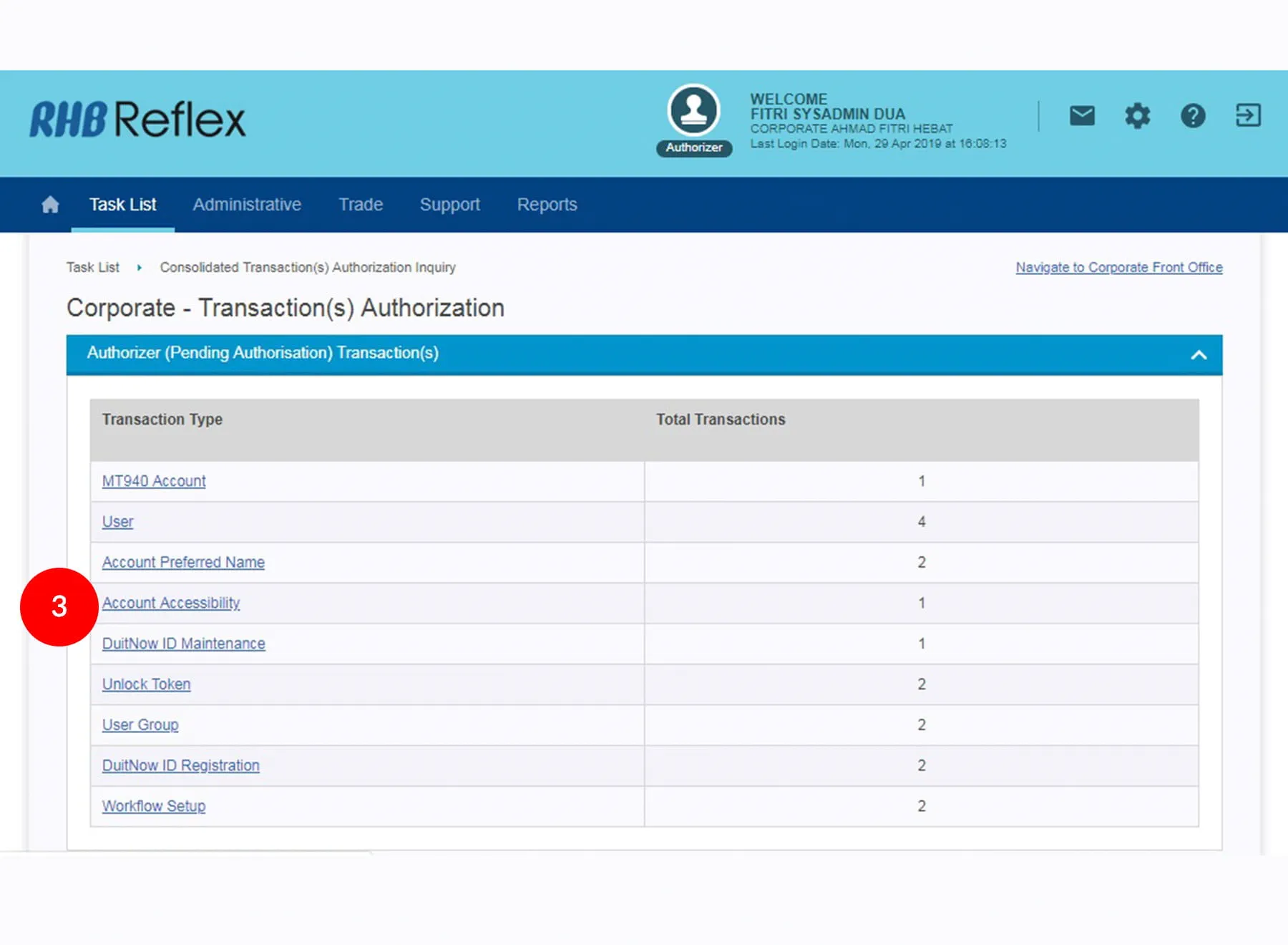Open settings via the gear icon
The width and height of the screenshot is (1288, 945).
point(1137,115)
